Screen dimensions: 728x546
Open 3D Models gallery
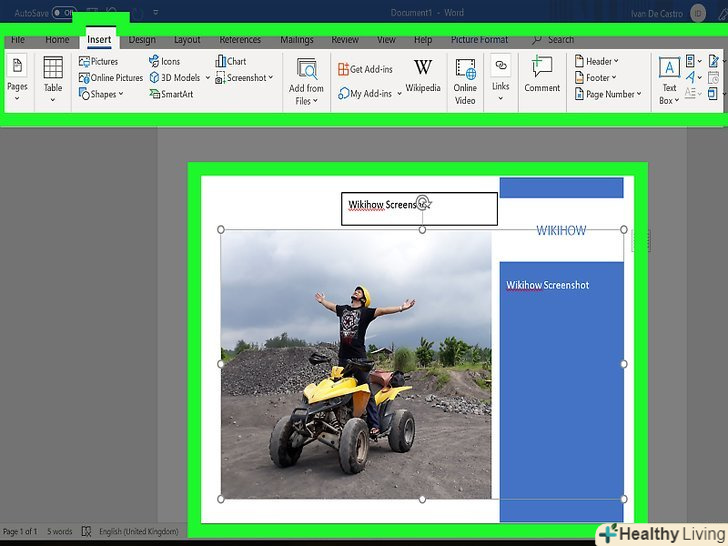pyautogui.click(x=175, y=78)
